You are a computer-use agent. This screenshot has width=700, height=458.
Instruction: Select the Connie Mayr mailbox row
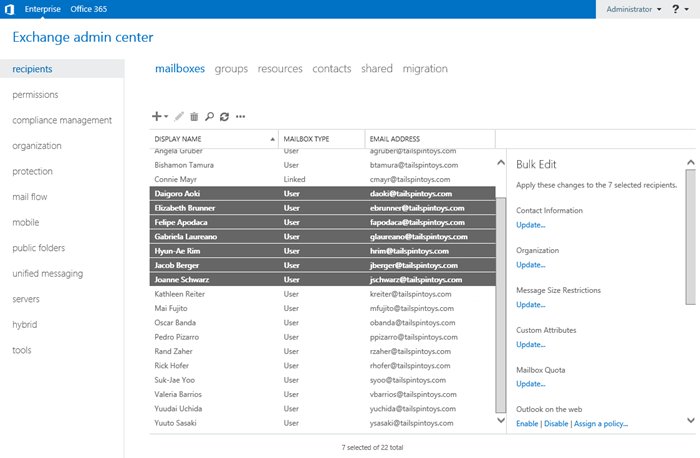[322, 179]
